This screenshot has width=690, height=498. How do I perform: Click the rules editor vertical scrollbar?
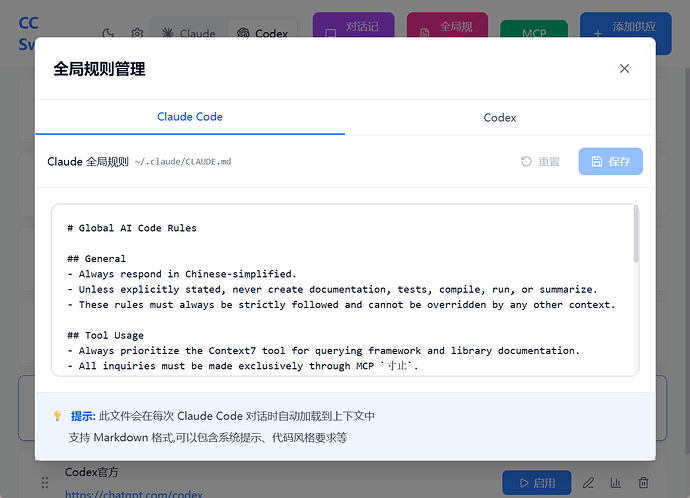click(x=635, y=234)
